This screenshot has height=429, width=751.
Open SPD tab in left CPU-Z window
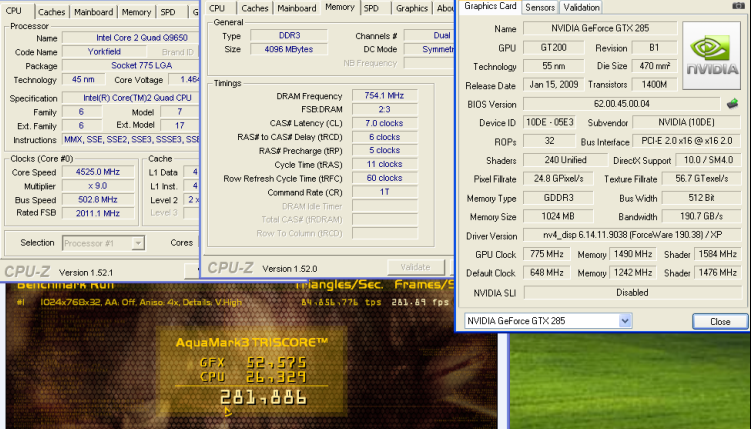[168, 12]
